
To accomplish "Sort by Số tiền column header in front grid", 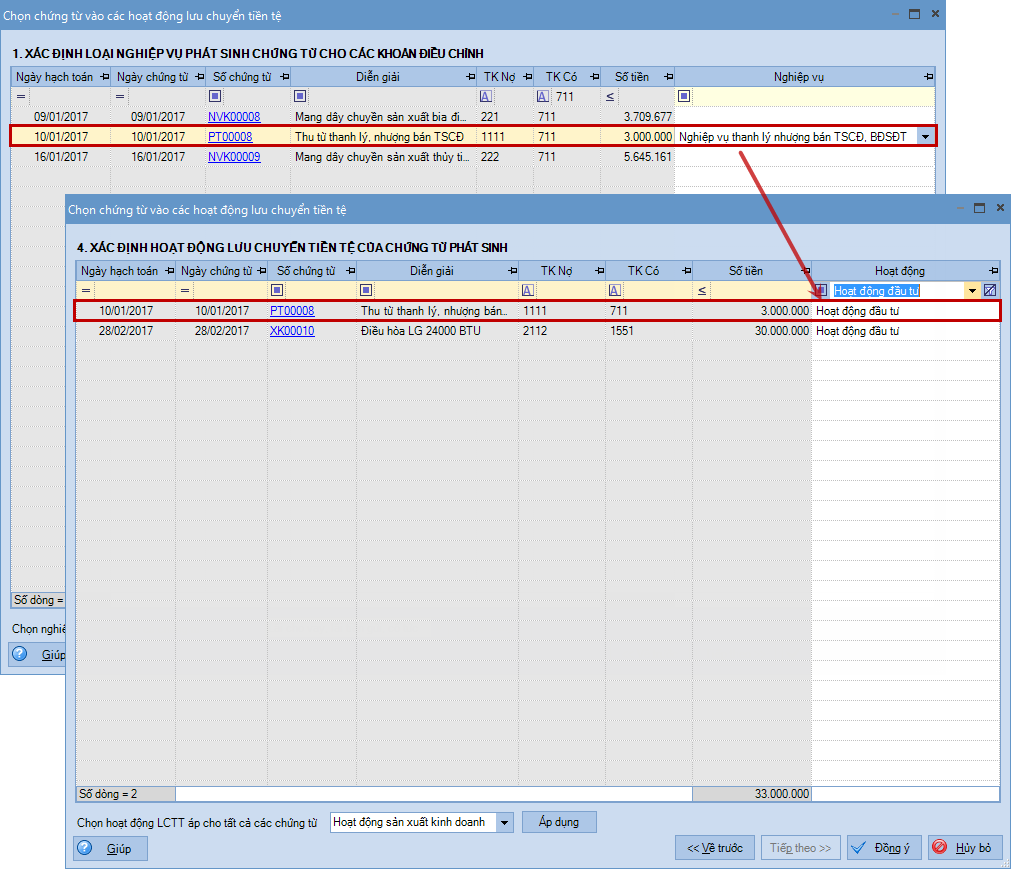I will [x=745, y=271].
